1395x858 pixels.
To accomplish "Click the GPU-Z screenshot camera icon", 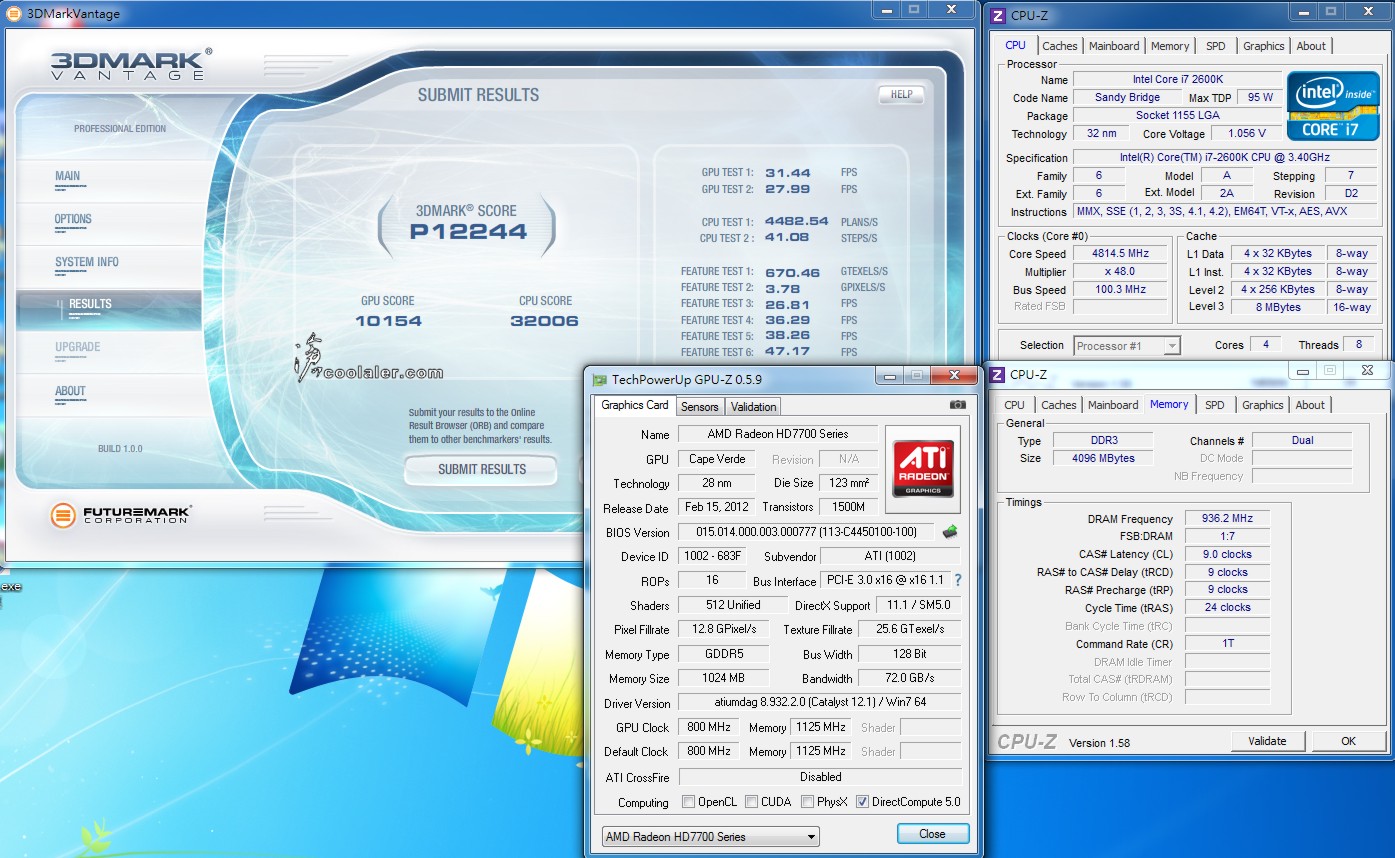I will click(957, 405).
